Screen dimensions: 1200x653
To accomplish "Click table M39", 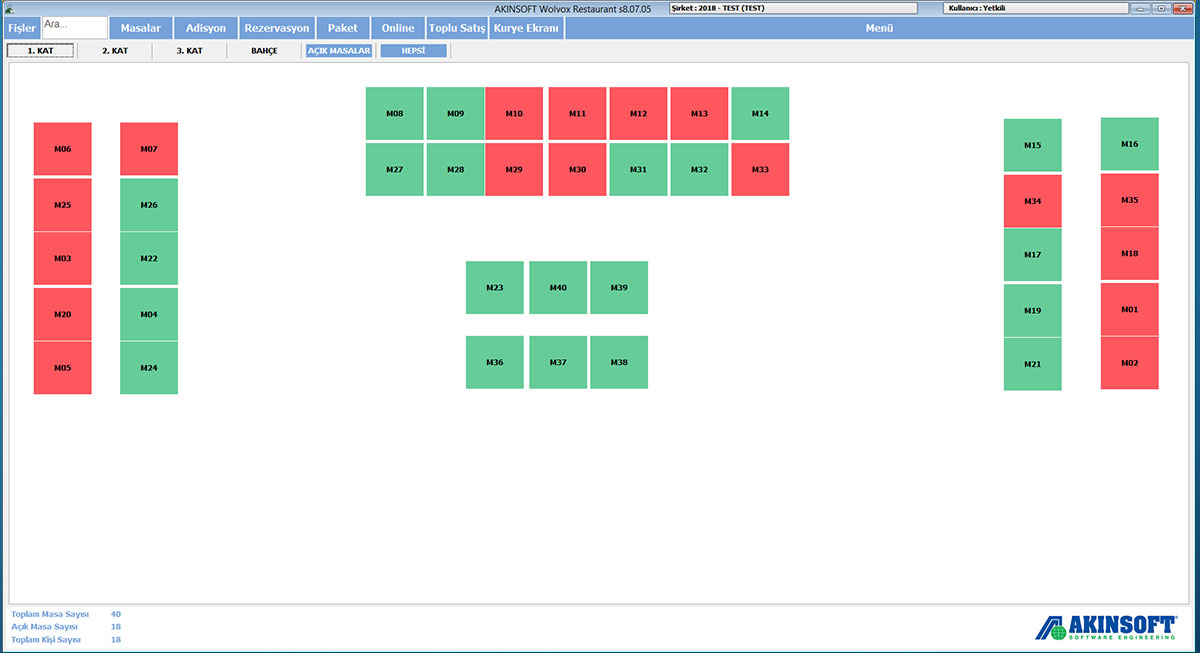I will (619, 288).
